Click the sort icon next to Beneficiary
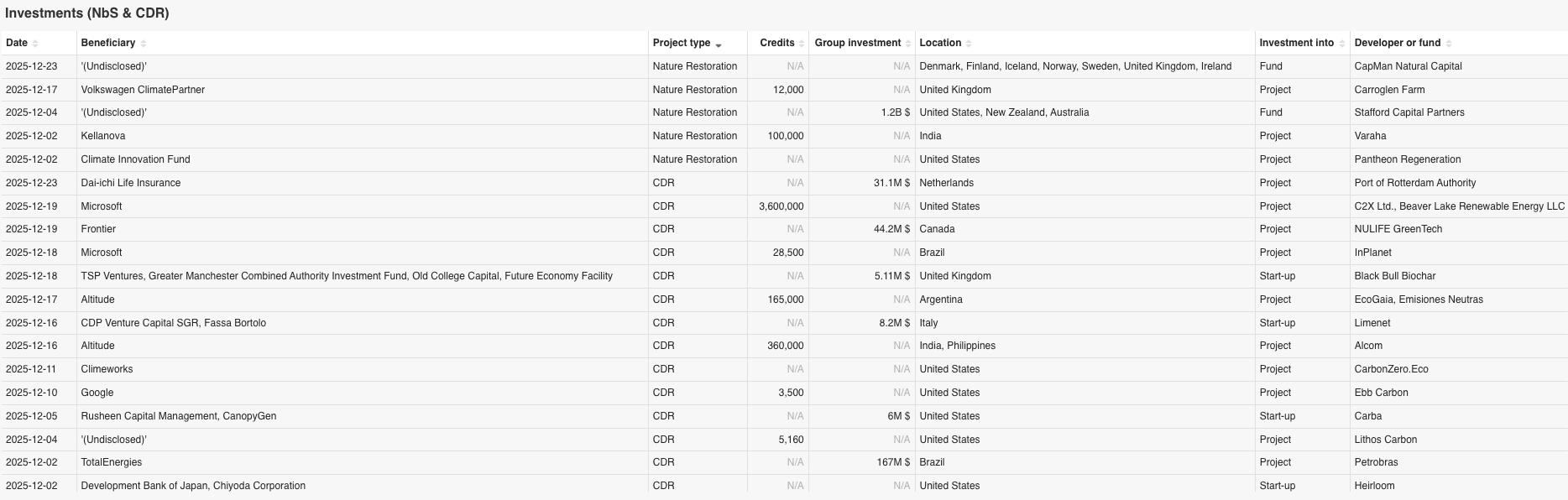The image size is (1568, 500). click(x=144, y=44)
